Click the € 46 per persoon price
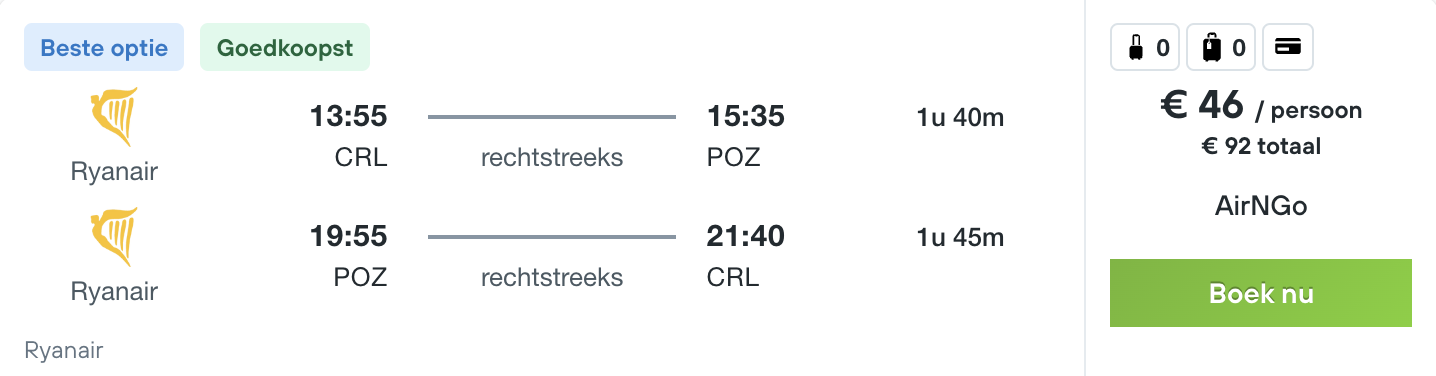 [1261, 106]
